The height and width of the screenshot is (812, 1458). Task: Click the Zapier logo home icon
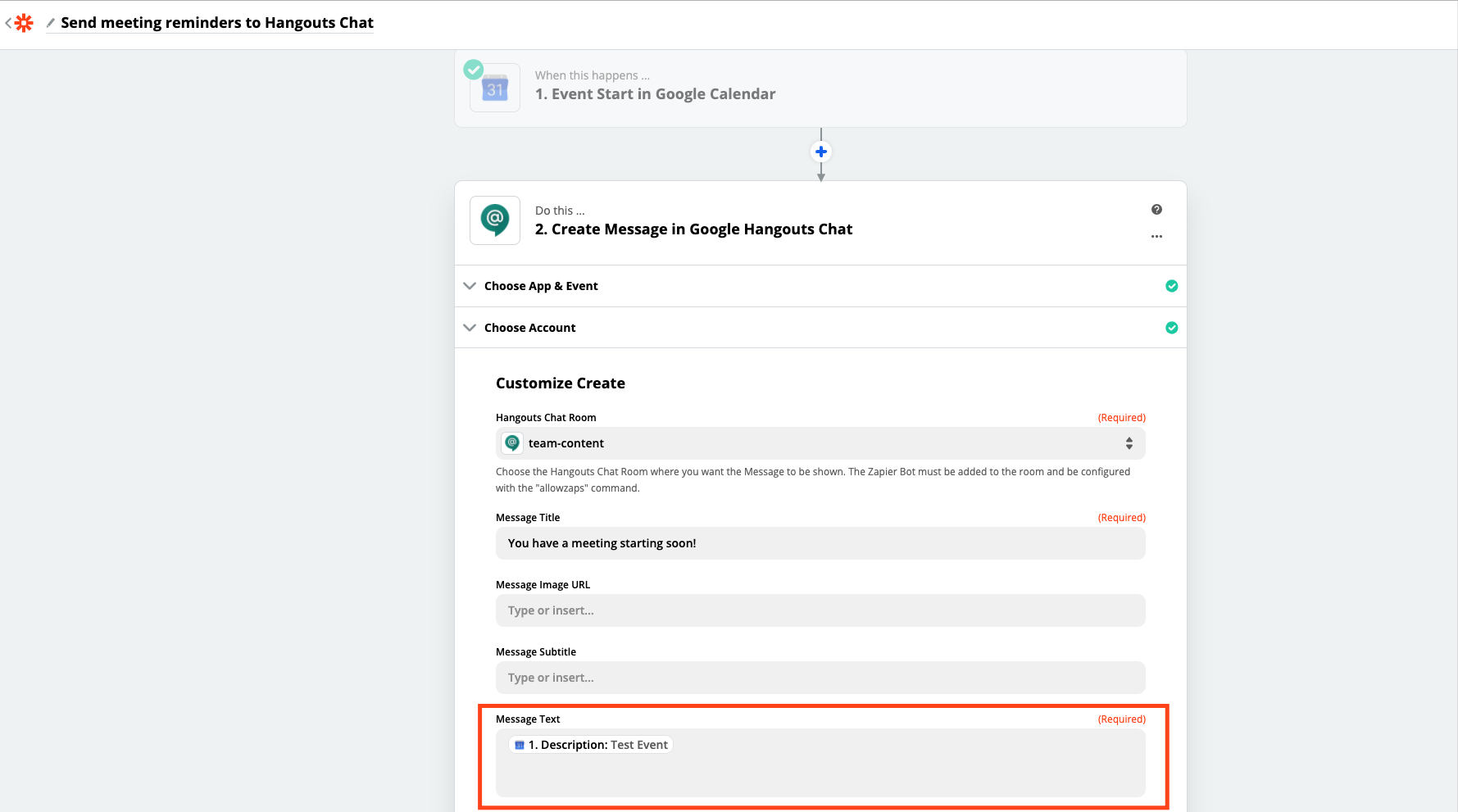[25, 23]
